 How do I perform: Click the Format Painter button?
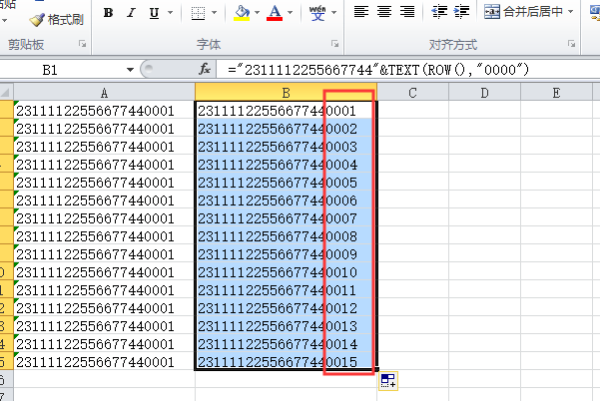[x=58, y=18]
